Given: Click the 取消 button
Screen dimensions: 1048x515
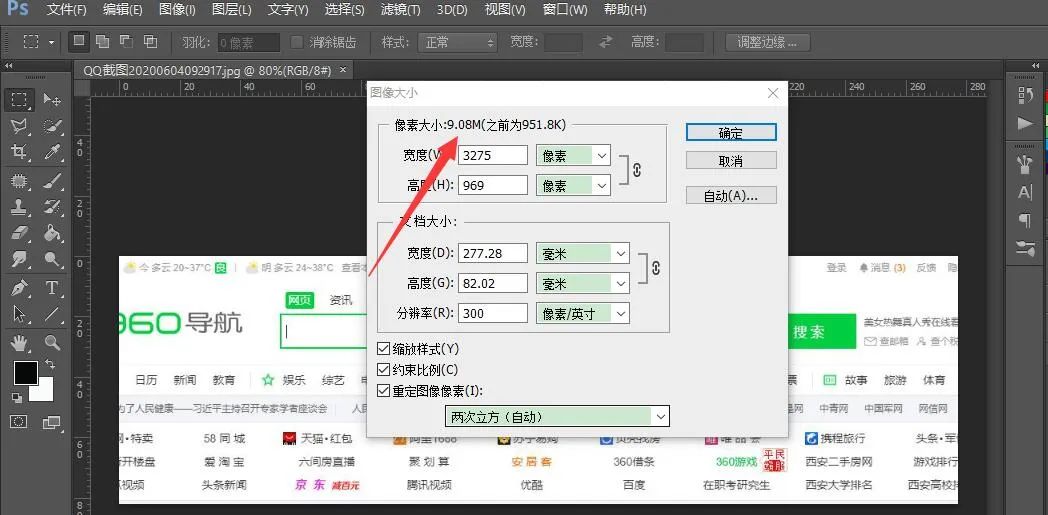Looking at the screenshot, I should coord(731,161).
